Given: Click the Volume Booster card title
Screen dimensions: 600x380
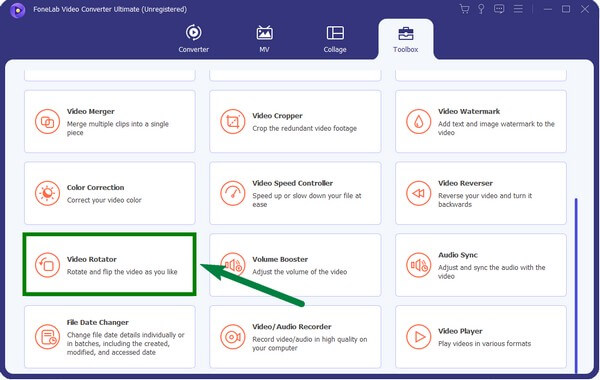Looking at the screenshot, I should point(280,259).
